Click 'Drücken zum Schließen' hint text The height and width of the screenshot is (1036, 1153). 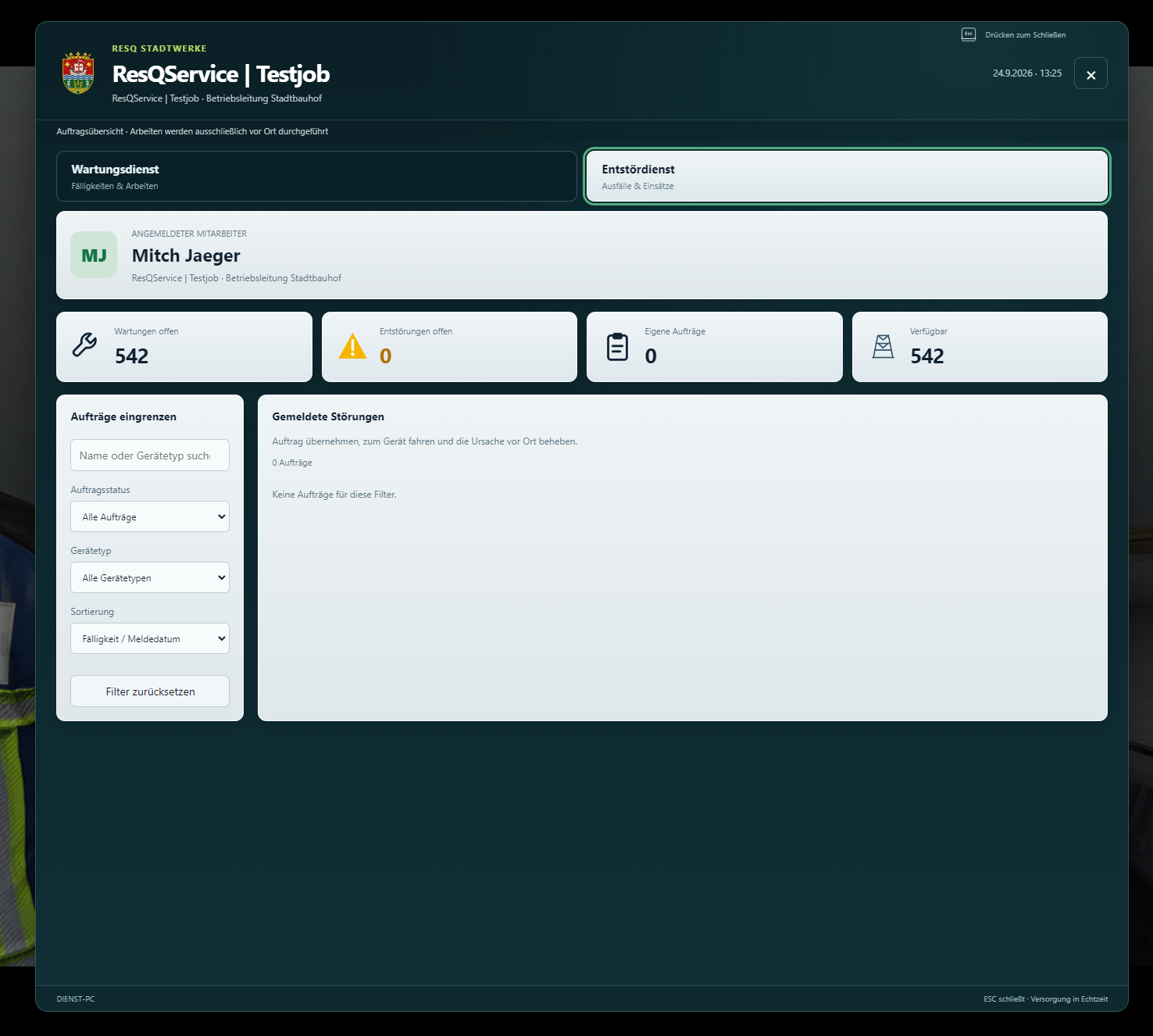click(1025, 35)
